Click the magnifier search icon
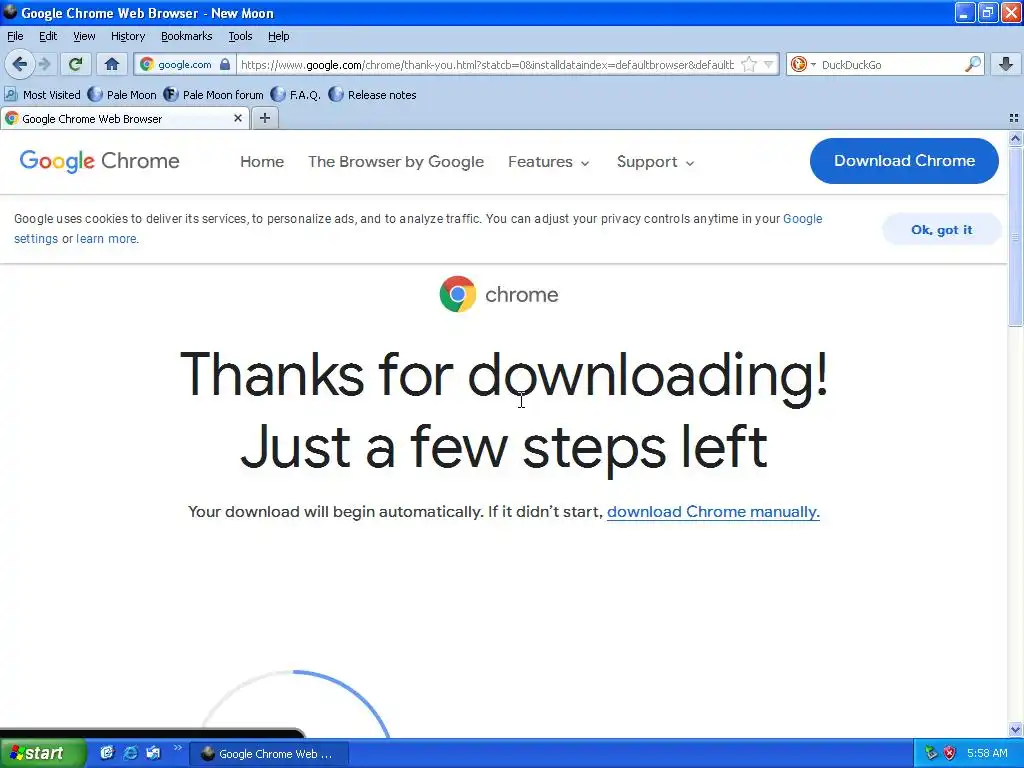 coord(972,64)
